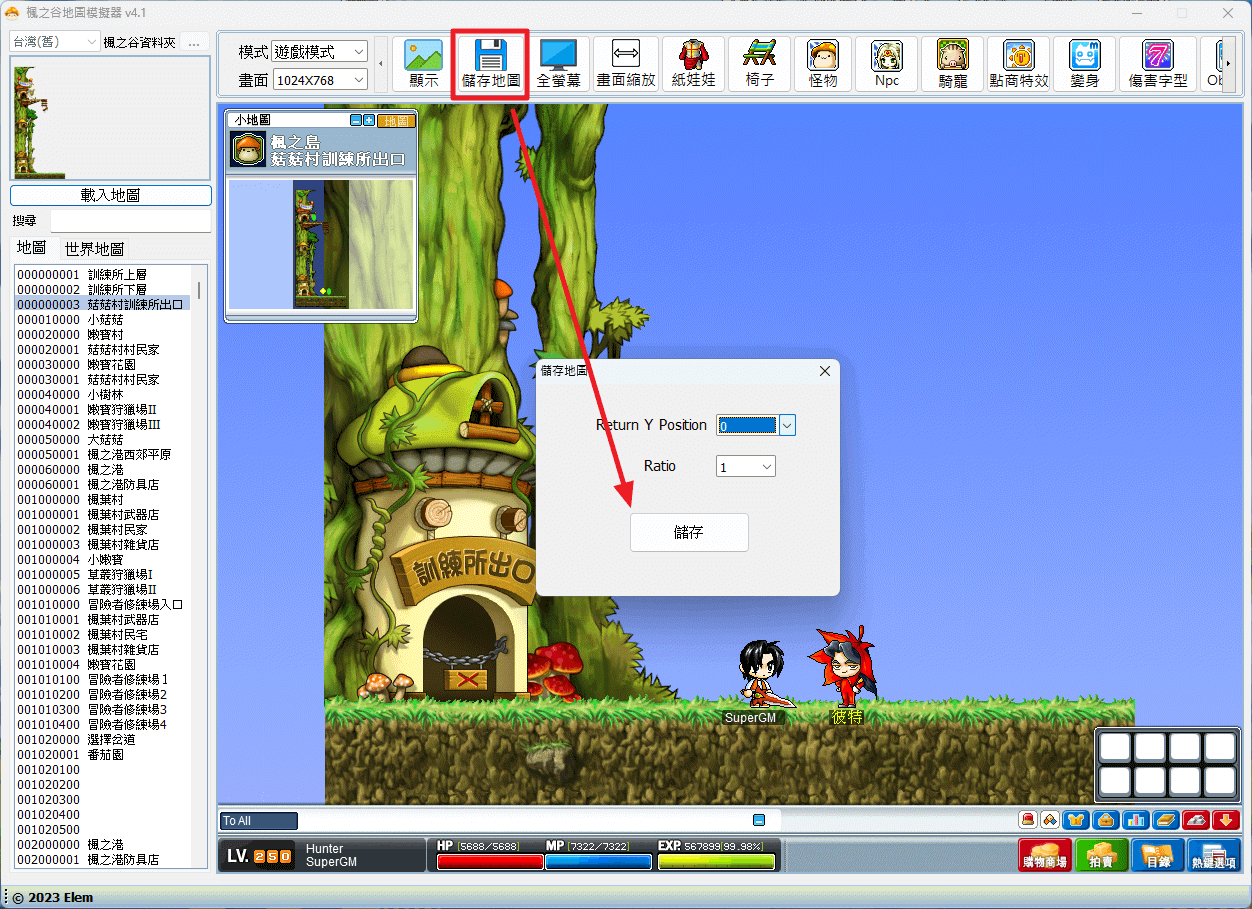Open the 點商特效 cash effect tool
Image resolution: width=1252 pixels, height=909 pixels.
coord(1019,64)
